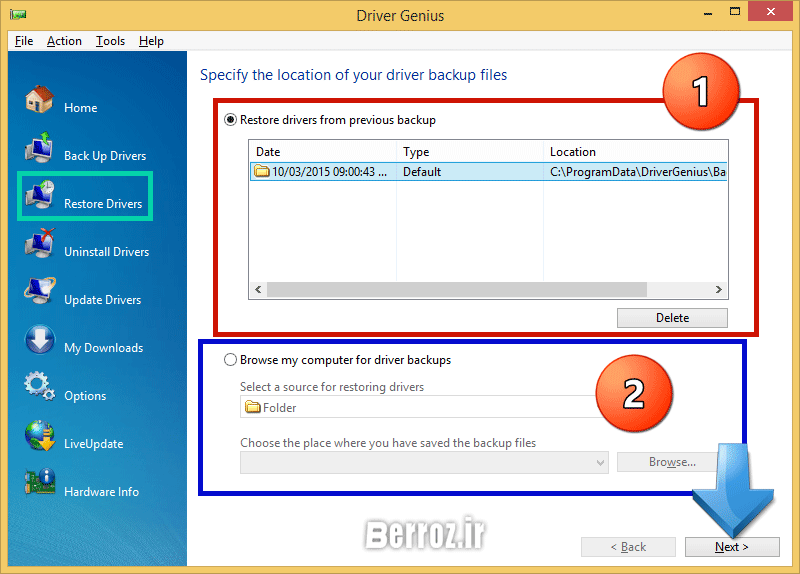Open Back Up Drivers via its icon
800x574 pixels.
pos(39,149)
